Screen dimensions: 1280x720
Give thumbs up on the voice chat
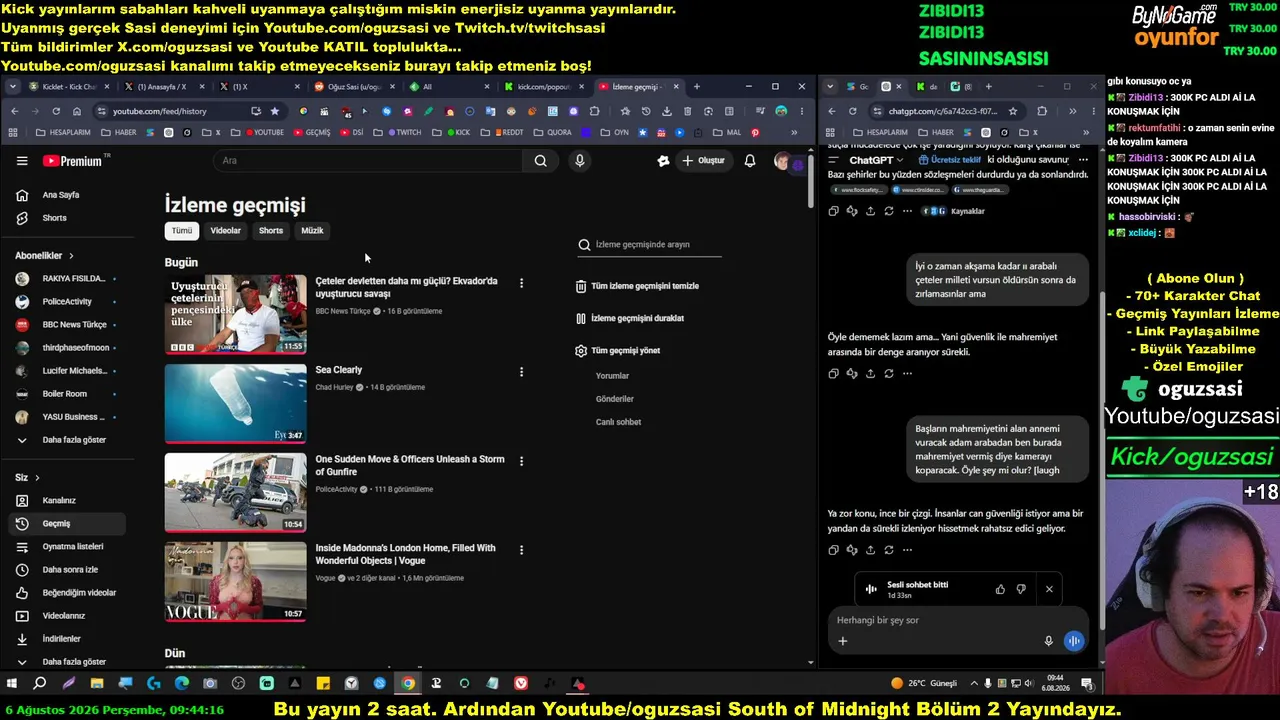[x=1000, y=589]
